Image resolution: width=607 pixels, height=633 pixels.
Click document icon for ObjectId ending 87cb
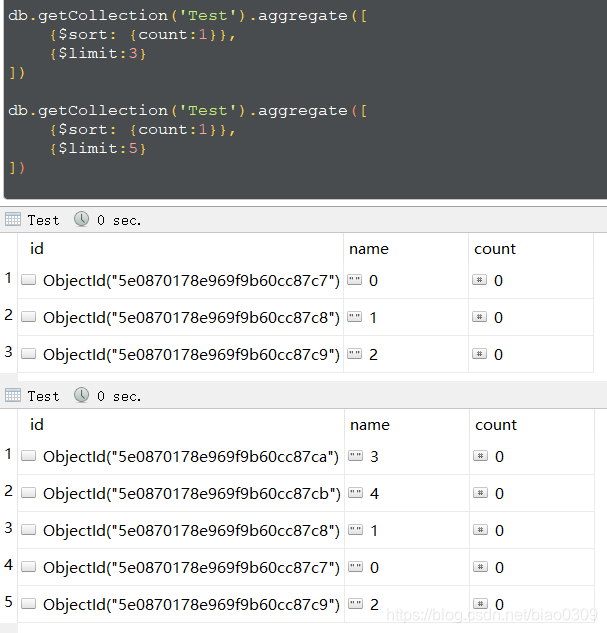click(29, 493)
